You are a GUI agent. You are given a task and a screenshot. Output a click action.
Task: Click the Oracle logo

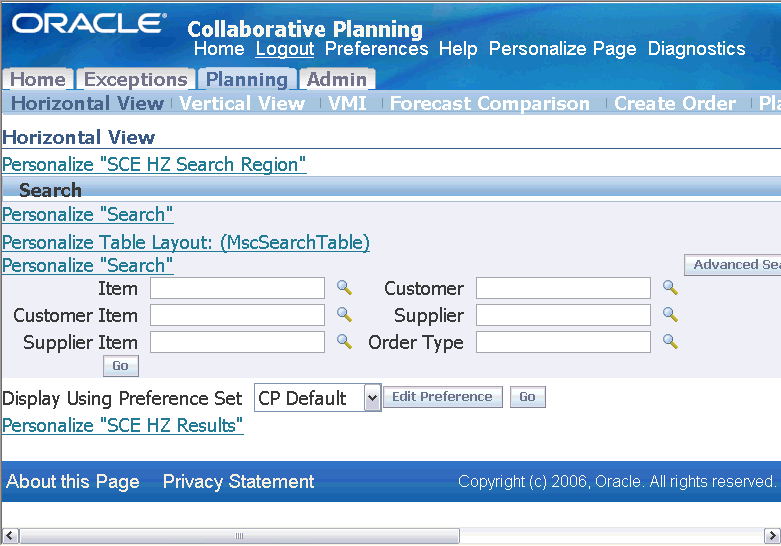tap(89, 23)
